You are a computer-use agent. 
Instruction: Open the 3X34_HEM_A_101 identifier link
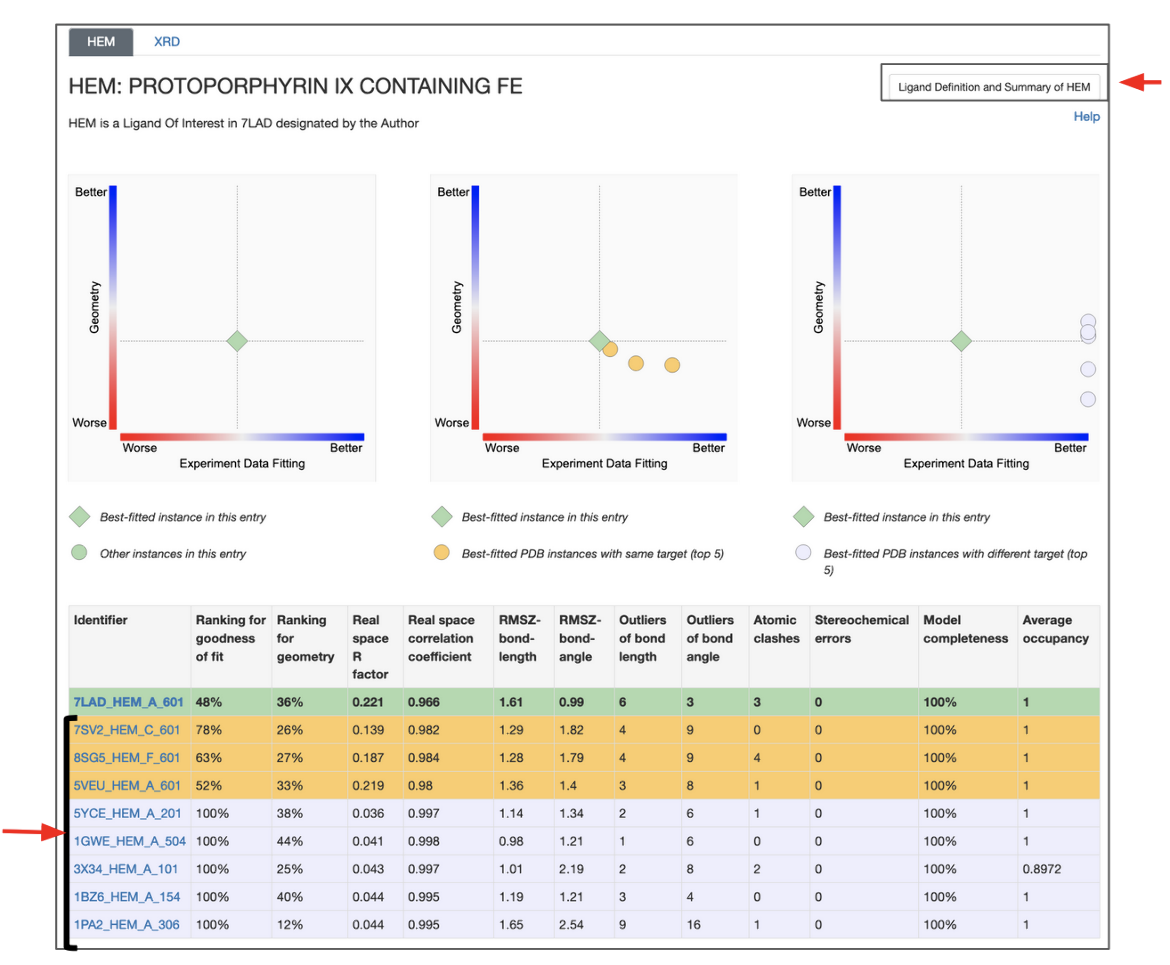click(126, 869)
